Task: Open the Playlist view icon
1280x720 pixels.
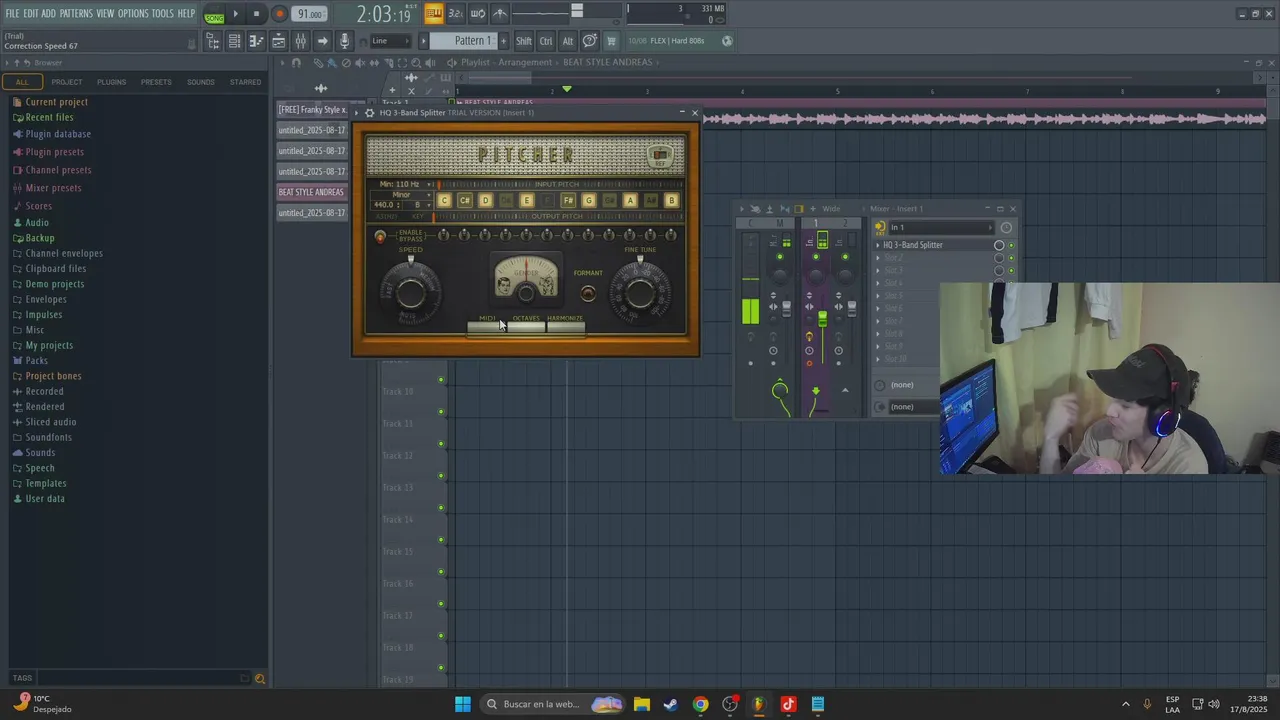Action: (213, 41)
